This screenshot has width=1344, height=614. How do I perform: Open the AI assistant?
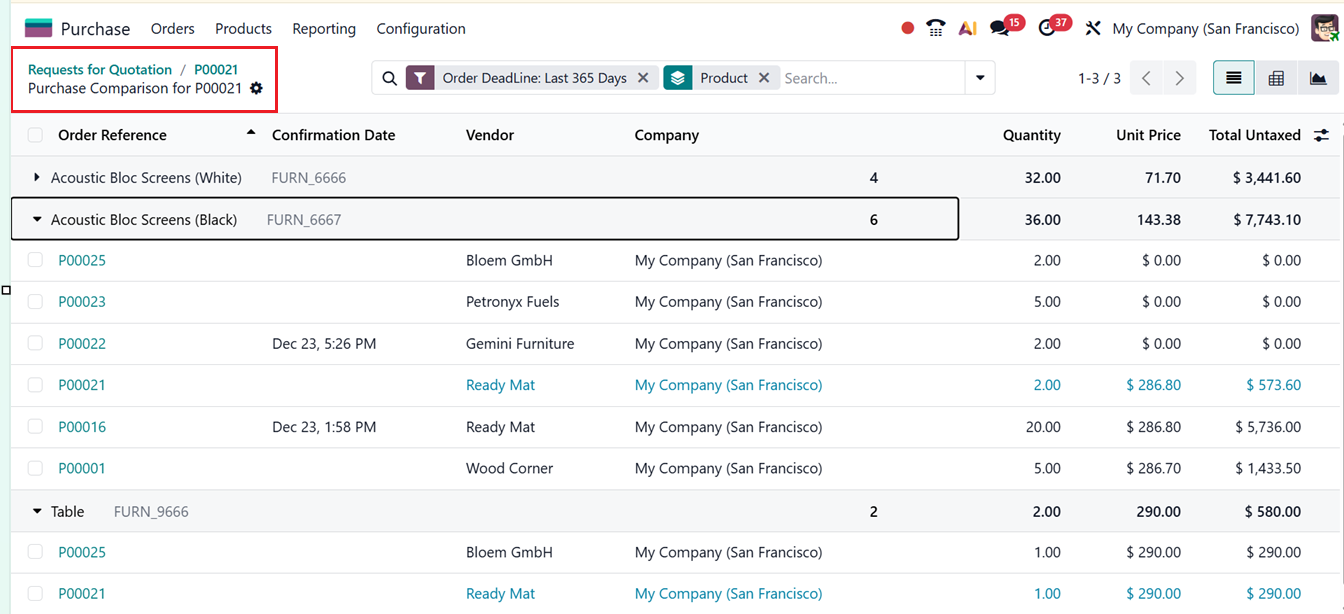tap(966, 27)
